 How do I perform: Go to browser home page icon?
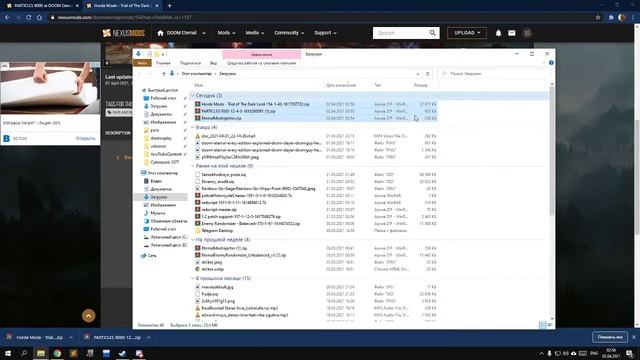coord(39,18)
